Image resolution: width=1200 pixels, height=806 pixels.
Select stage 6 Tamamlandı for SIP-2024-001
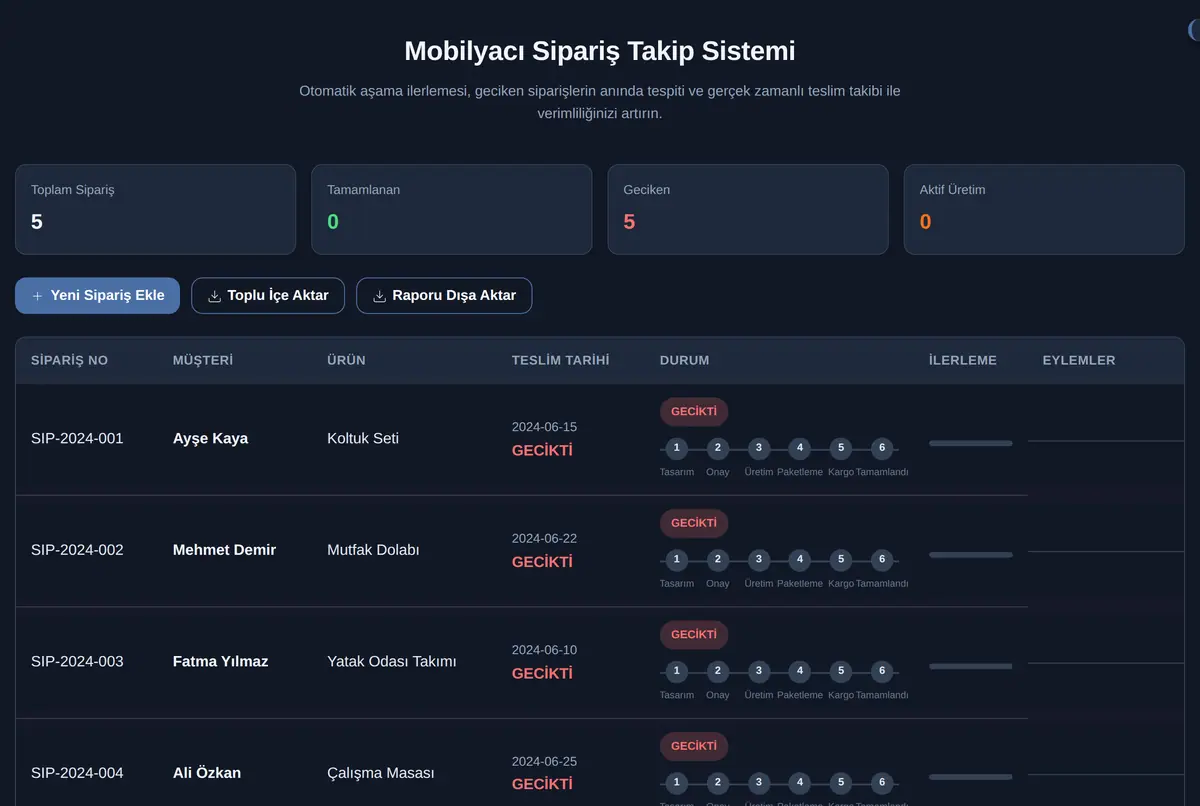(882, 448)
